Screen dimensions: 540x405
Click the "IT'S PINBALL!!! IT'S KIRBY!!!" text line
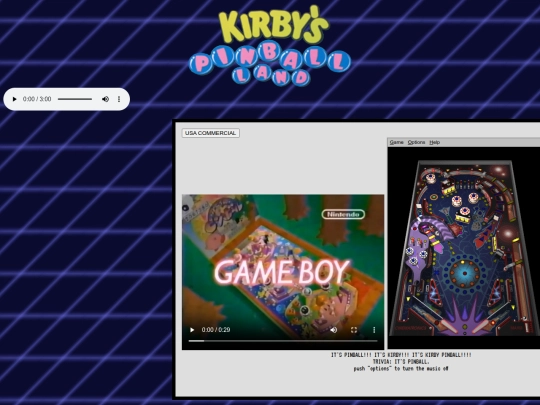401,355
